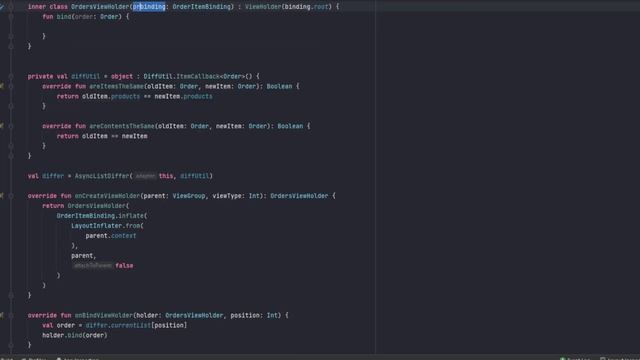
Task: Click 'oldItem.products' in the return statement
Action: click(x=111, y=96)
